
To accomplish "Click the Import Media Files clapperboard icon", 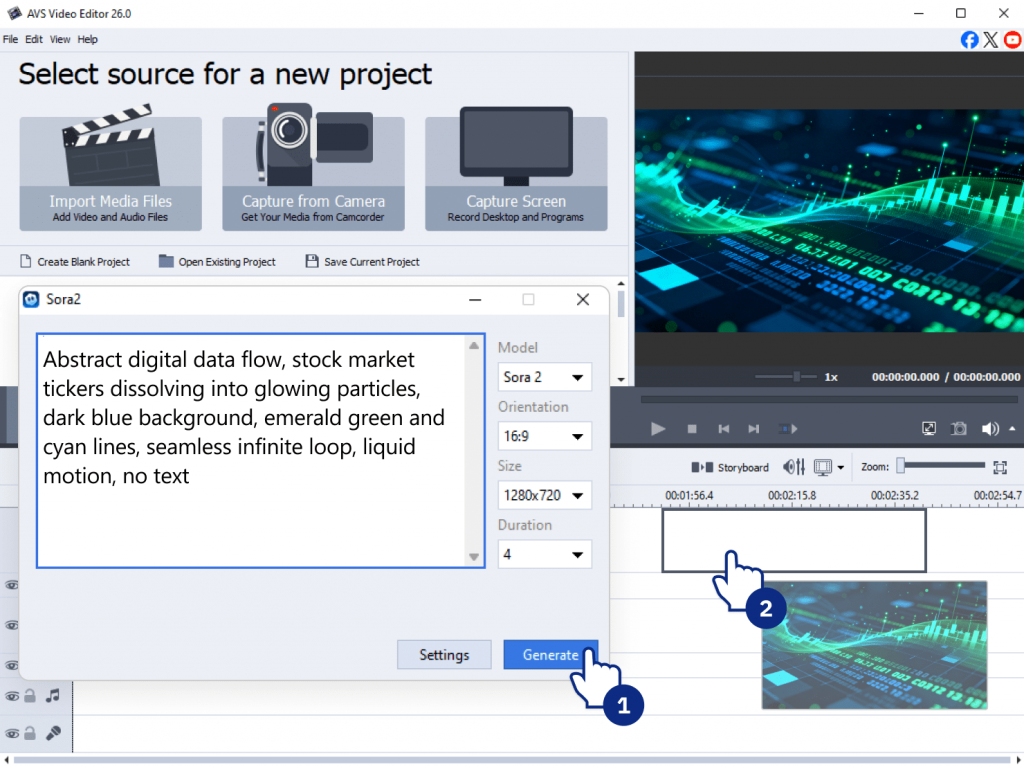I will point(110,150).
